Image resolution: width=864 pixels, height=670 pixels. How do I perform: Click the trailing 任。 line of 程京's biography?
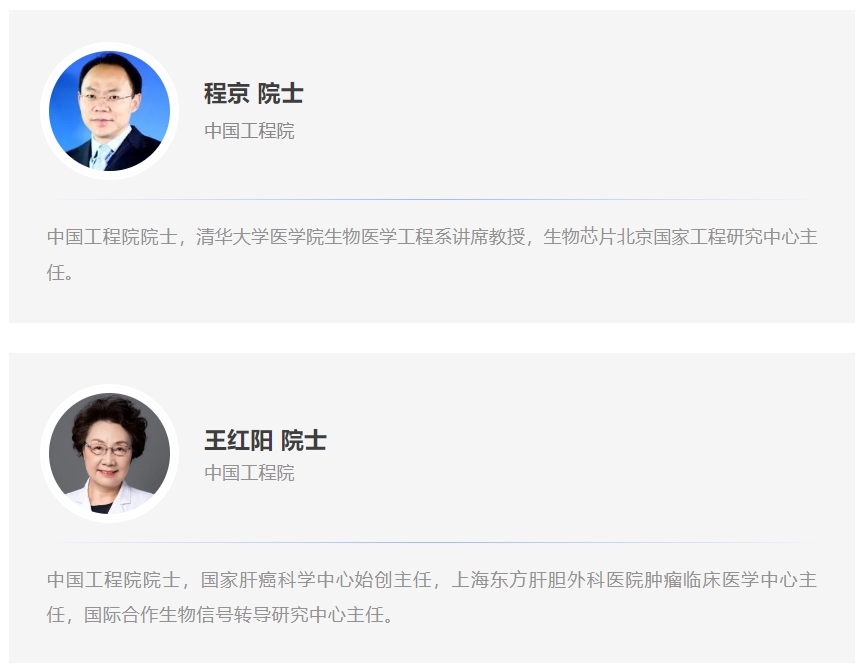coord(60,272)
